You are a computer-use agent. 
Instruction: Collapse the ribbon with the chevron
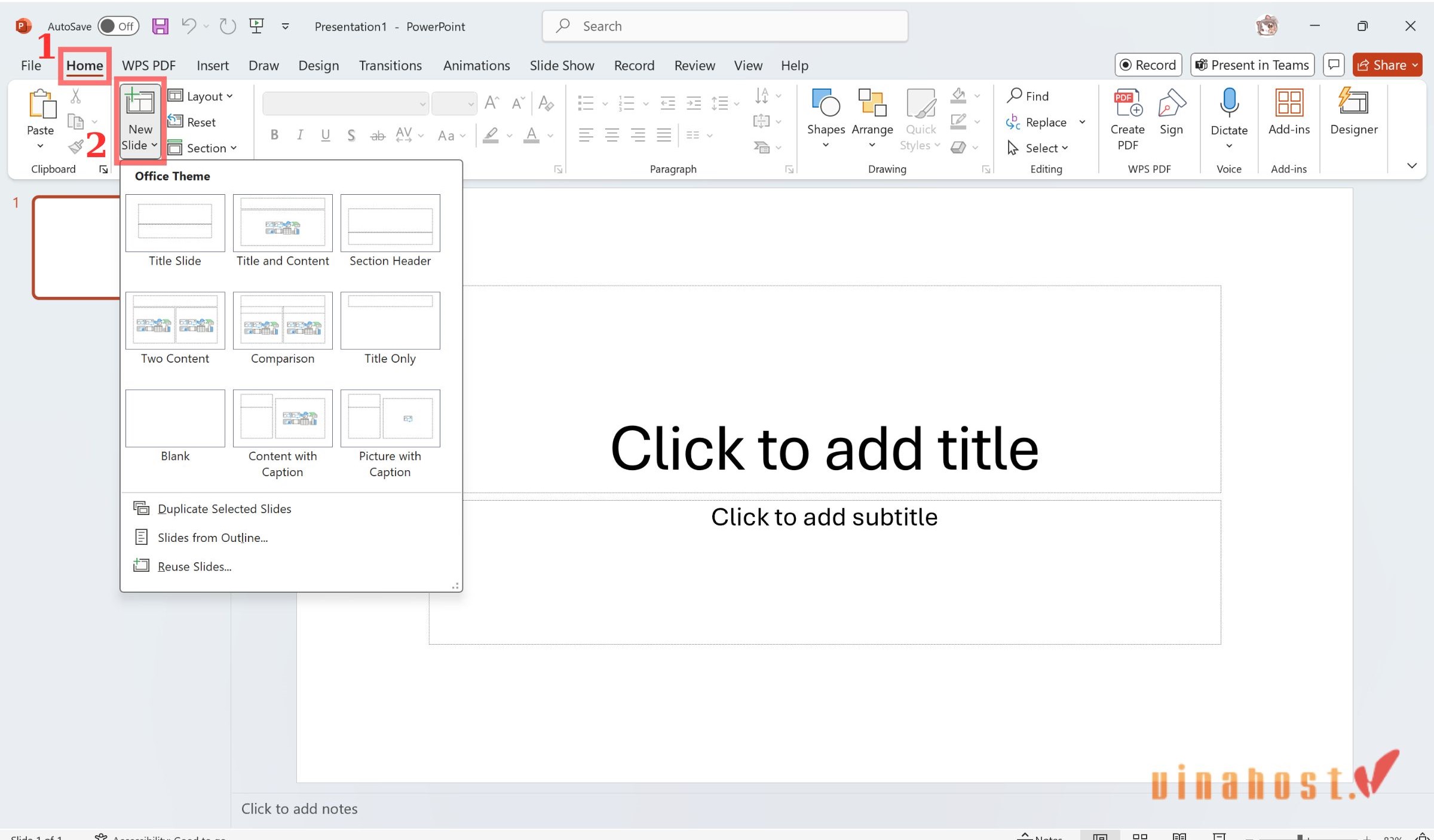click(1412, 165)
